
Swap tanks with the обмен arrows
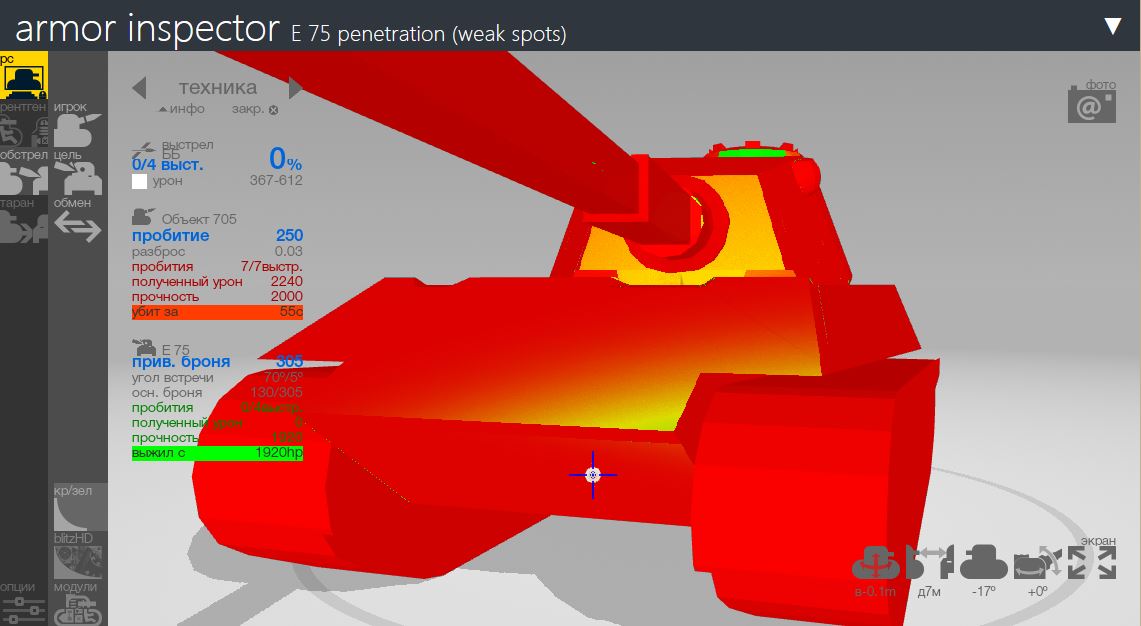pyautogui.click(x=78, y=221)
